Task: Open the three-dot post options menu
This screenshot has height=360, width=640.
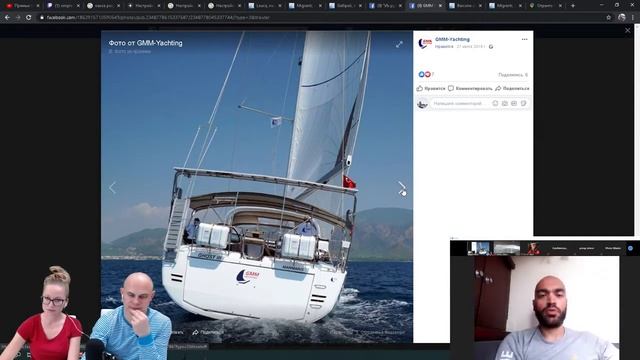Action: [x=524, y=39]
